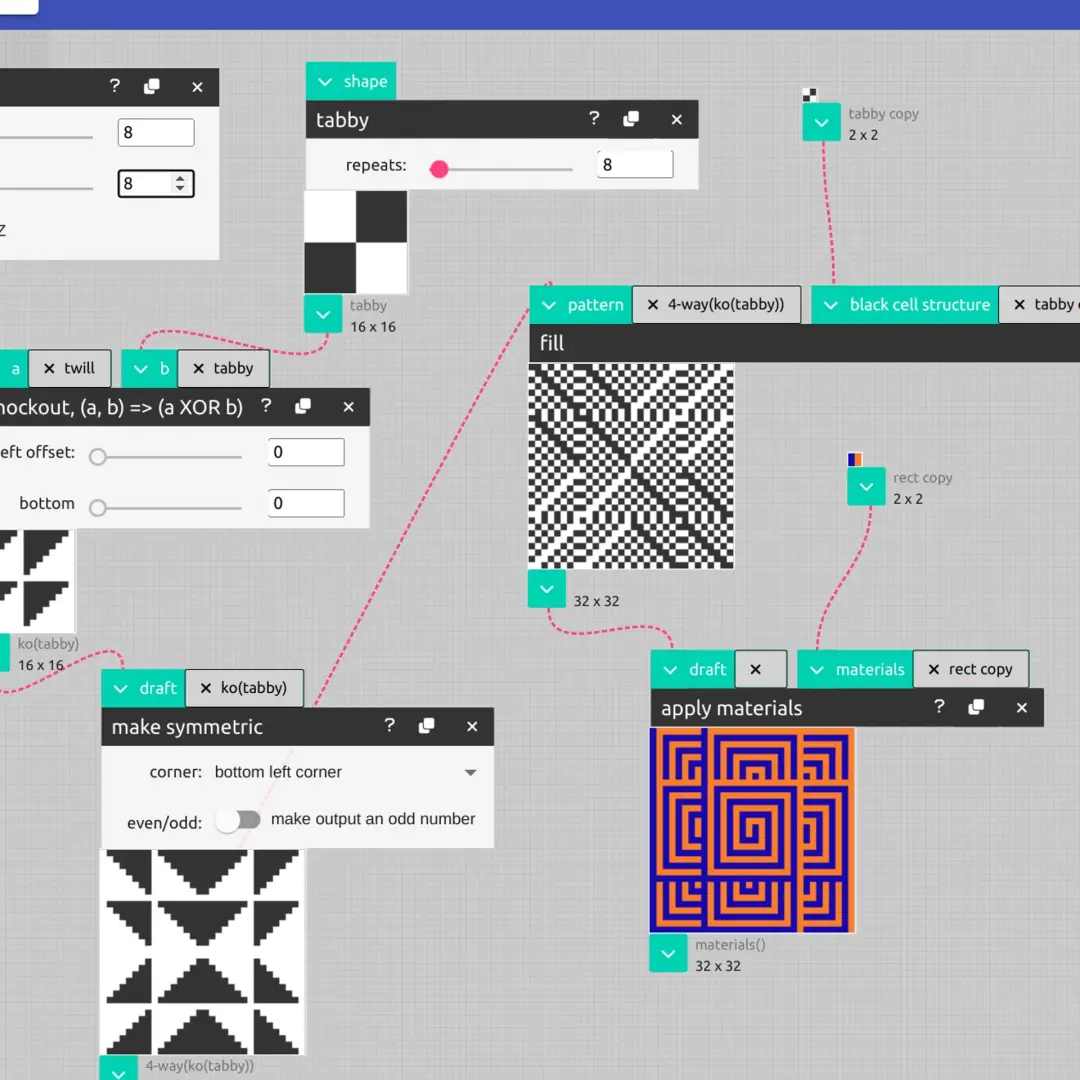
Task: Remove the draft inlet connection of apply materials
Action: 756,669
